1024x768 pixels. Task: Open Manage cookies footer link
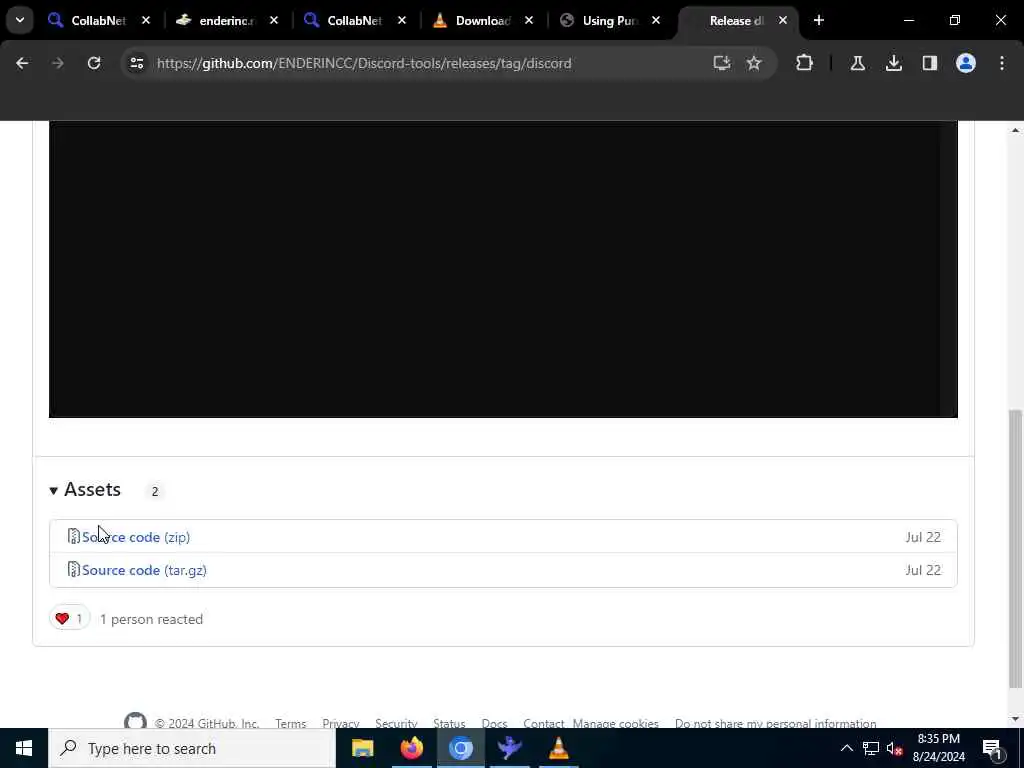tap(615, 723)
